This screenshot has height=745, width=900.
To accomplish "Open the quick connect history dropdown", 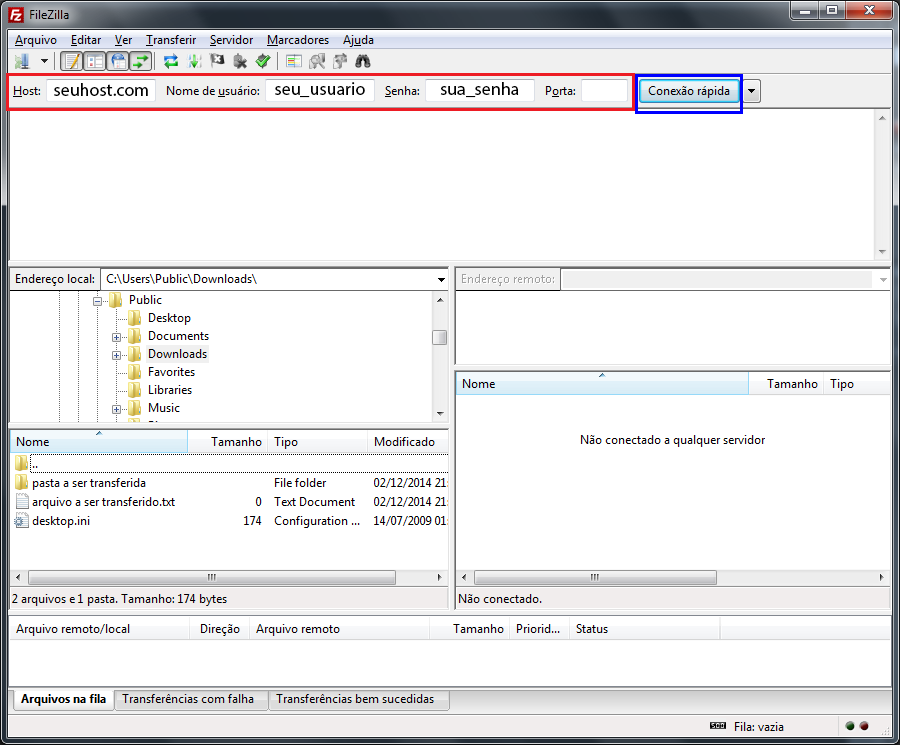I will click(x=751, y=91).
